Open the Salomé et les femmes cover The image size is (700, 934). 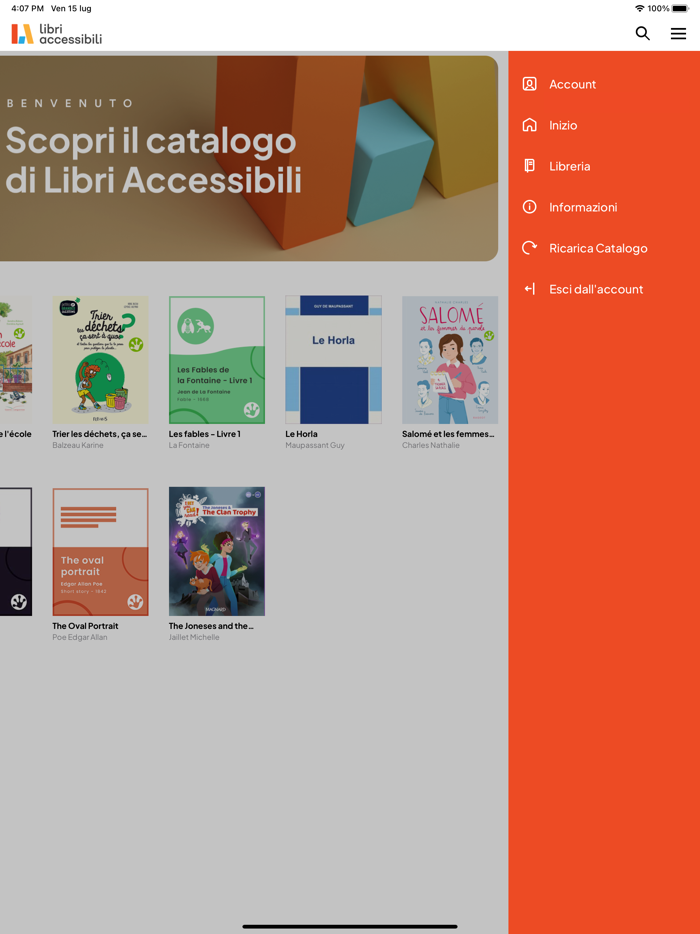449,360
